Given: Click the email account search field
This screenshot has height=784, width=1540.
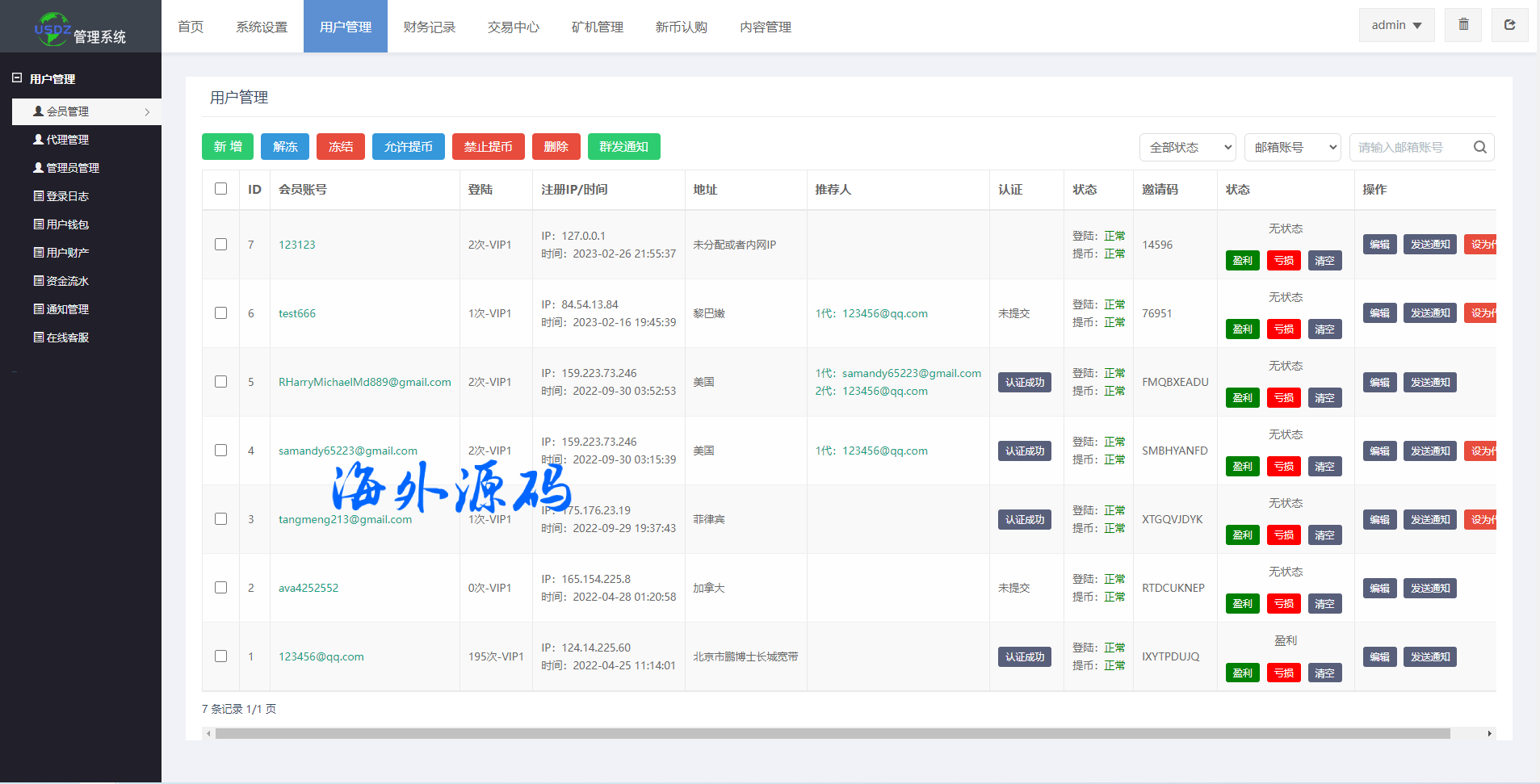Looking at the screenshot, I should tap(1409, 147).
